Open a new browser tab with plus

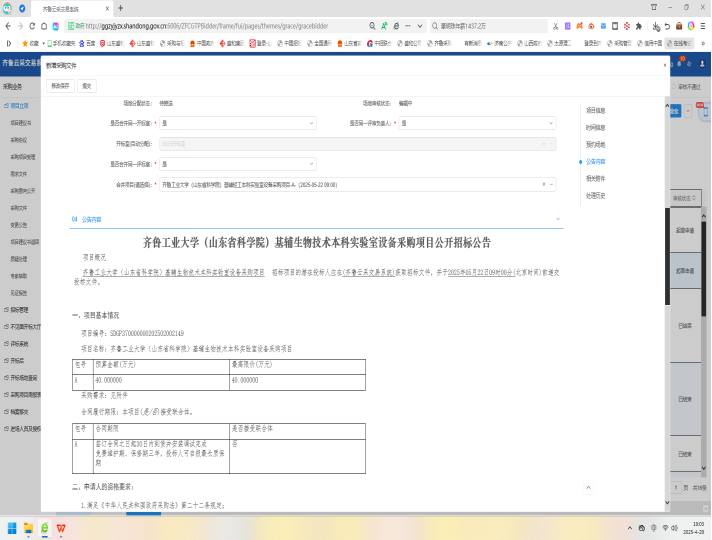120,8
